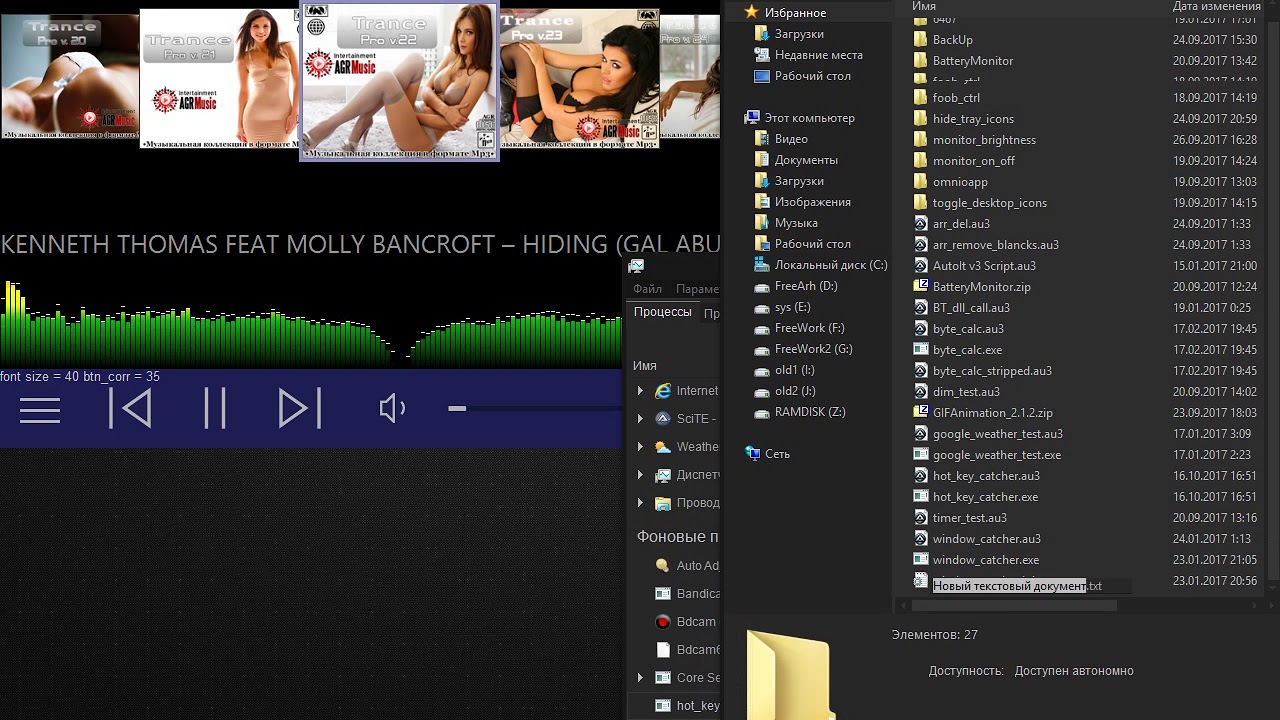Select the red Bdcam process icon
1280x720 pixels.
[x=662, y=621]
